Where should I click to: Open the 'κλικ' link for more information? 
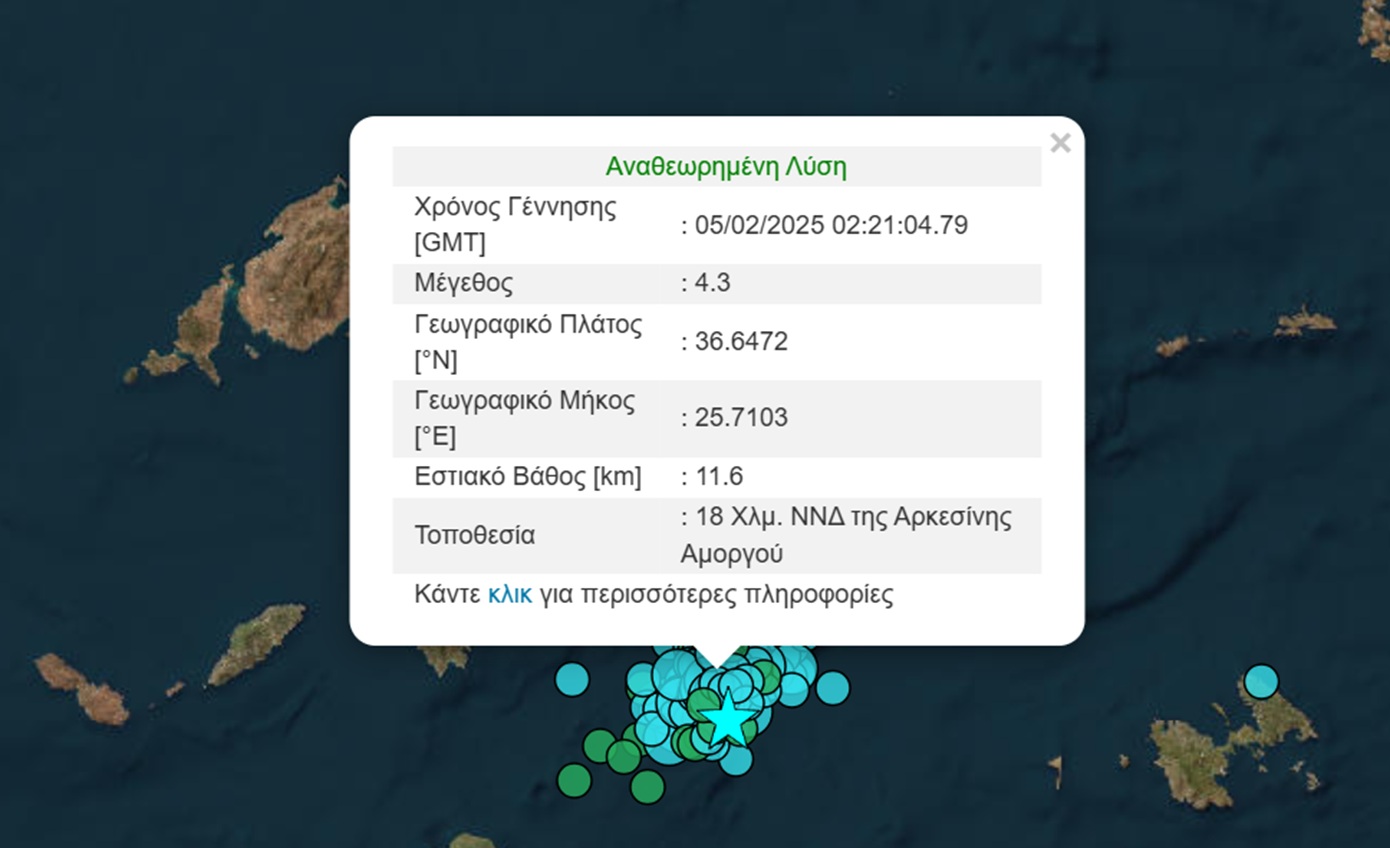(509, 595)
